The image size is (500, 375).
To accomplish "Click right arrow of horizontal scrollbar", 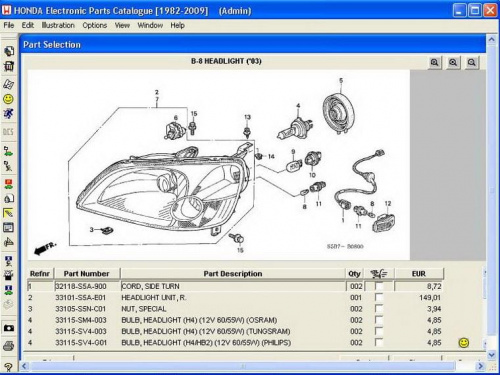I will [x=480, y=366].
